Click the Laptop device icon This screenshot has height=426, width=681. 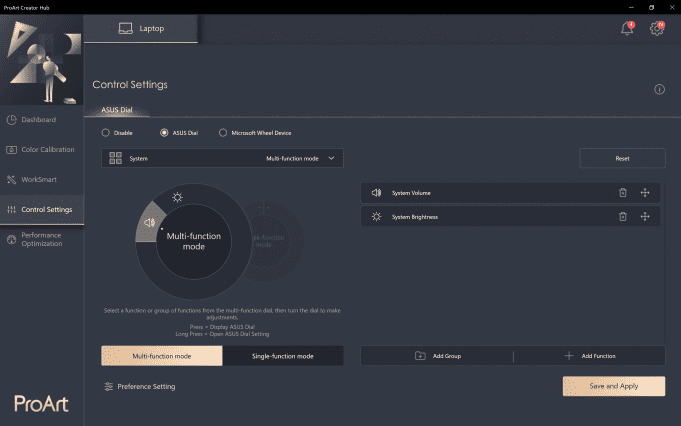click(x=126, y=29)
